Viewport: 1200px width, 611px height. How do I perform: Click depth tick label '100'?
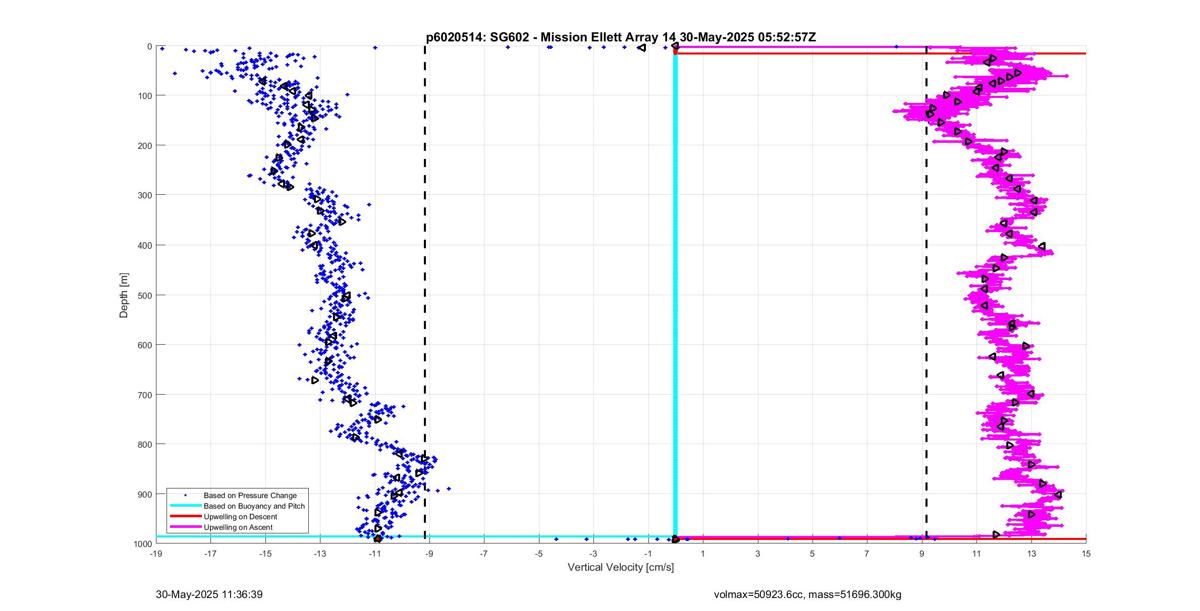coord(144,96)
